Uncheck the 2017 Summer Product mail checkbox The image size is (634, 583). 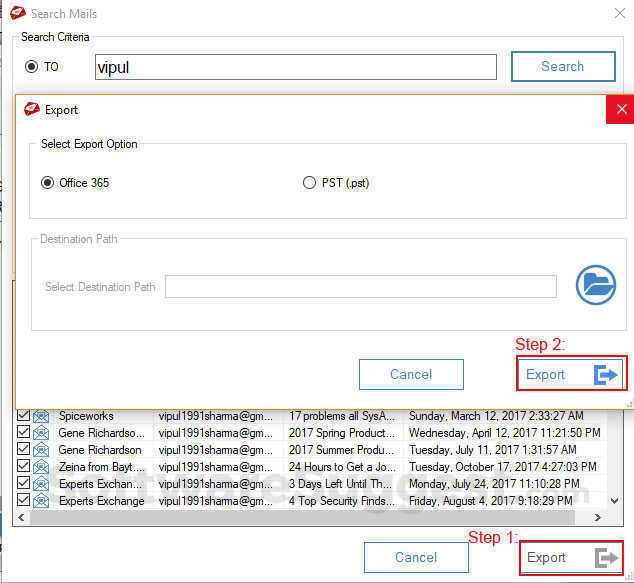[x=23, y=449]
